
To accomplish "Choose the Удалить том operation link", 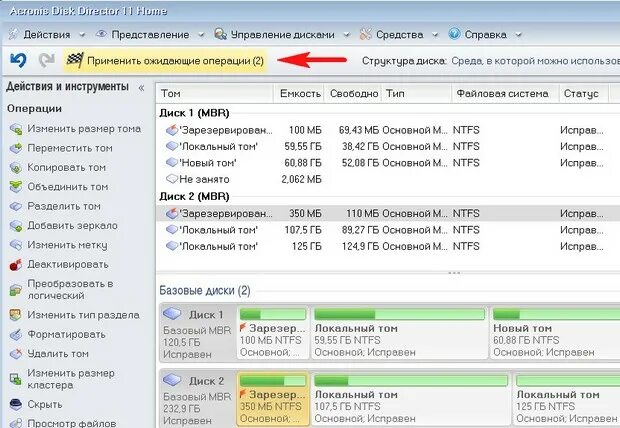I will [x=58, y=354].
